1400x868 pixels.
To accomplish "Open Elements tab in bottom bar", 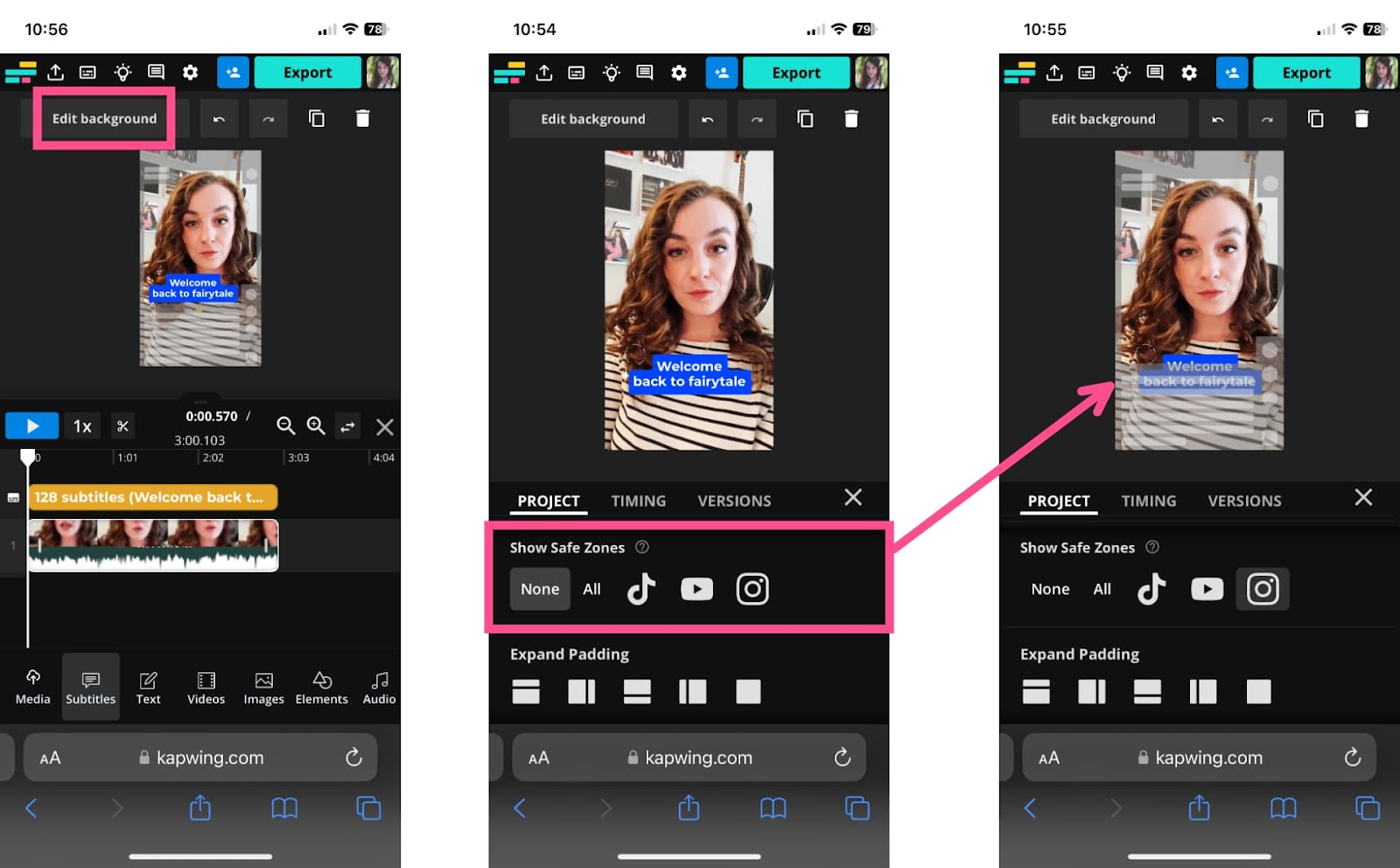I will point(321,687).
